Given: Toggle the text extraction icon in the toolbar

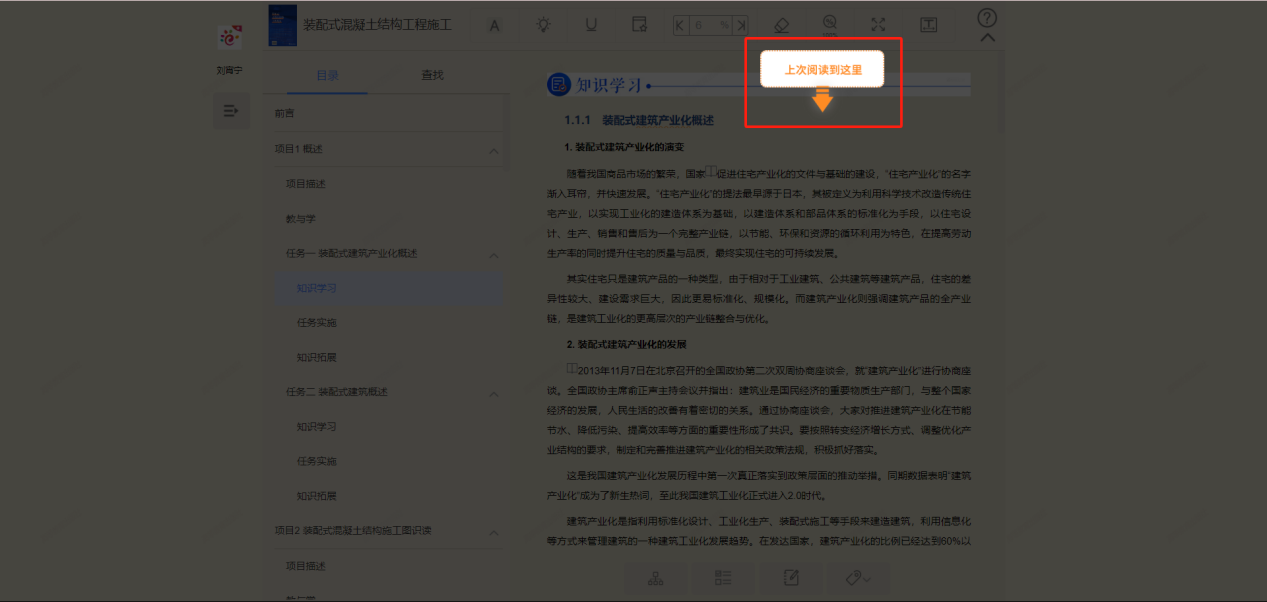Looking at the screenshot, I should click(x=928, y=25).
